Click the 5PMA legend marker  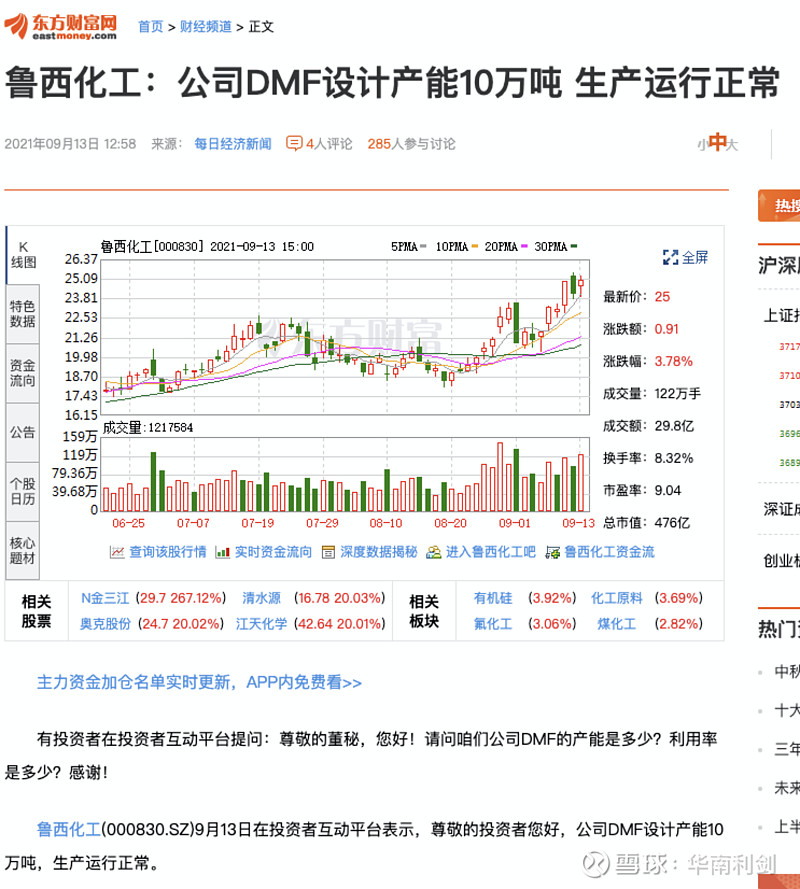pyautogui.click(x=423, y=246)
